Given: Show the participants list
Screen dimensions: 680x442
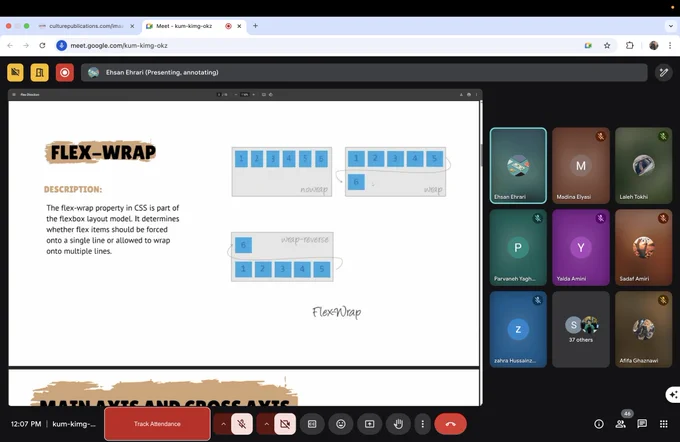Looking at the screenshot, I should [x=620, y=424].
